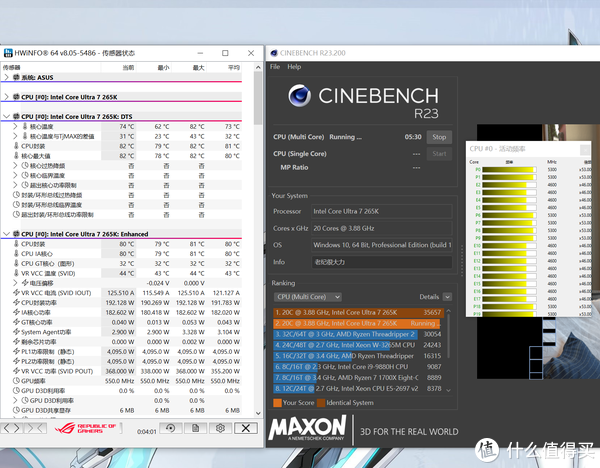Expand the 核心温度 row
Viewport: 600px width, 468px height.
15,126
